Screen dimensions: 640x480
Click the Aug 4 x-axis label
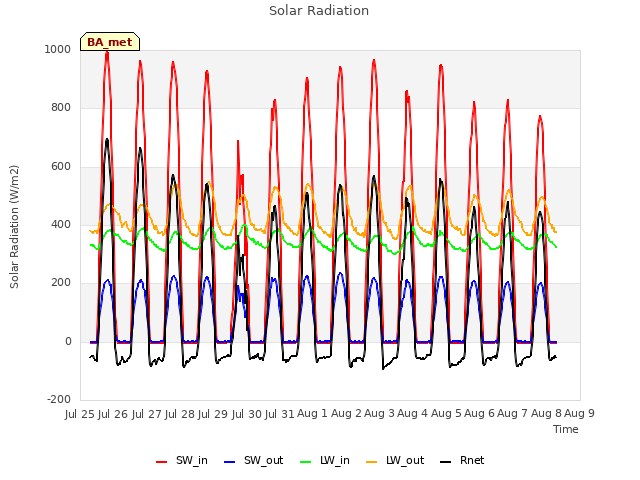[x=413, y=414]
